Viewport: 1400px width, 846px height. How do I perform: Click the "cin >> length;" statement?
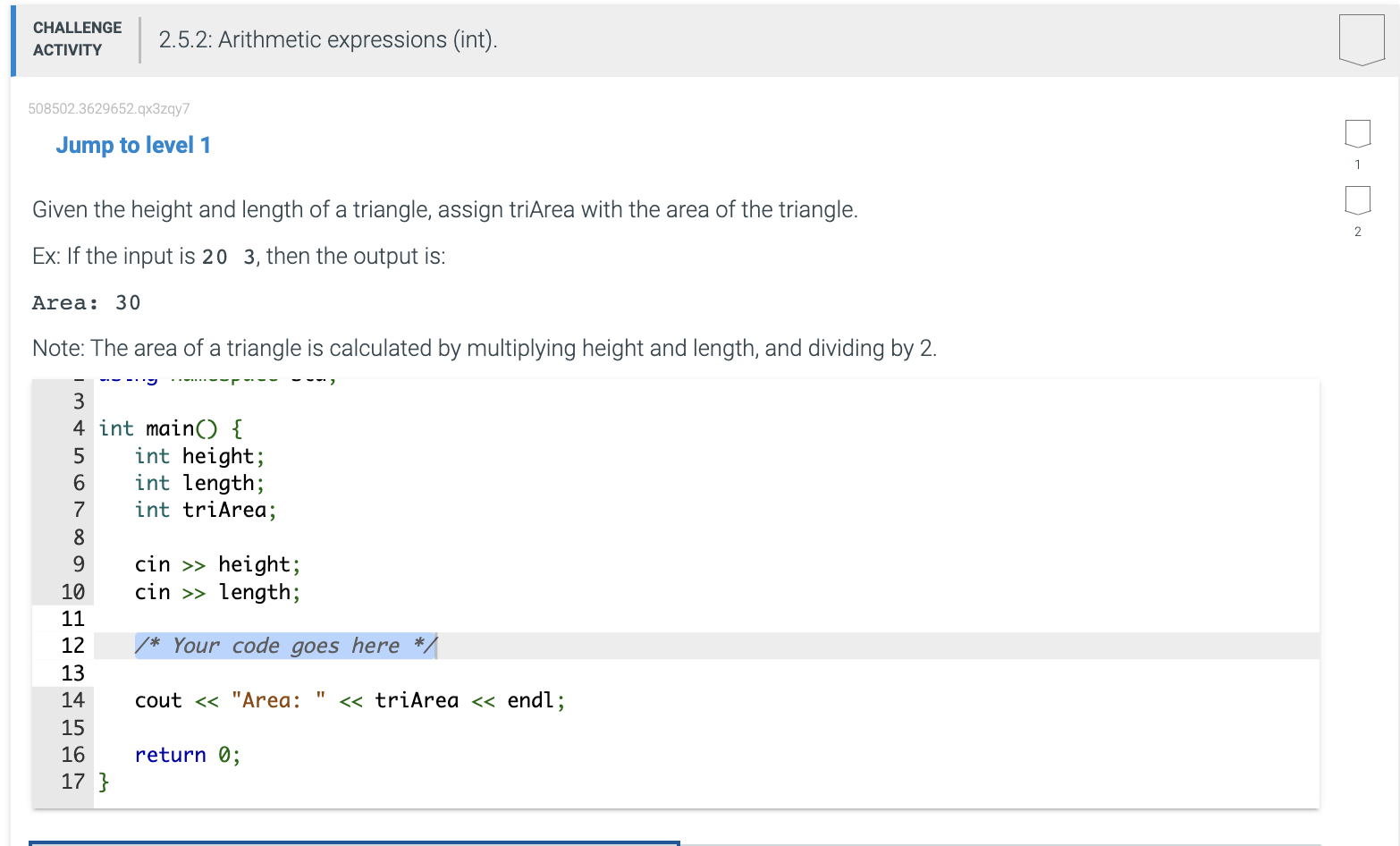217,592
